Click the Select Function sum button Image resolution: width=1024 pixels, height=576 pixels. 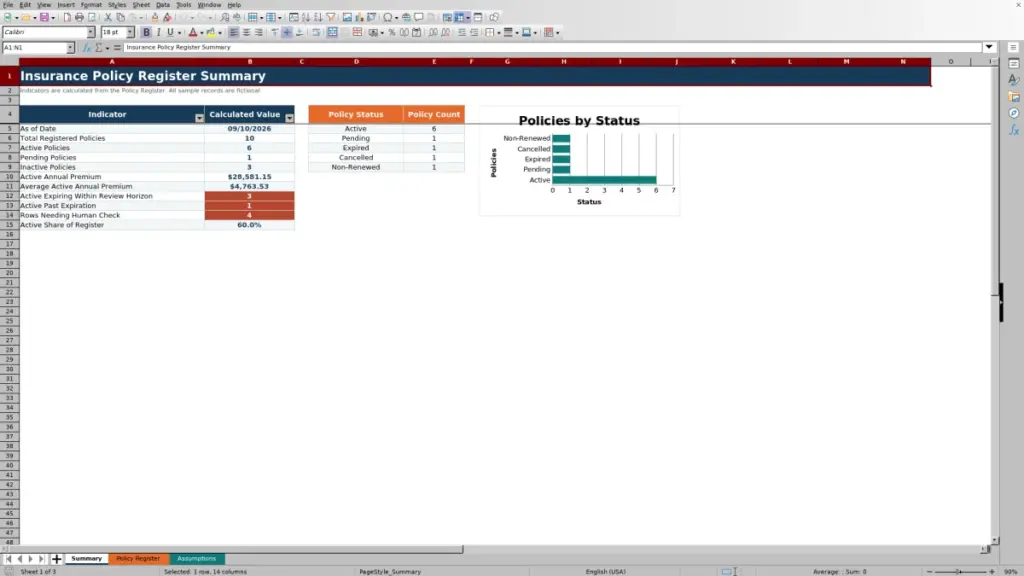(x=99, y=48)
